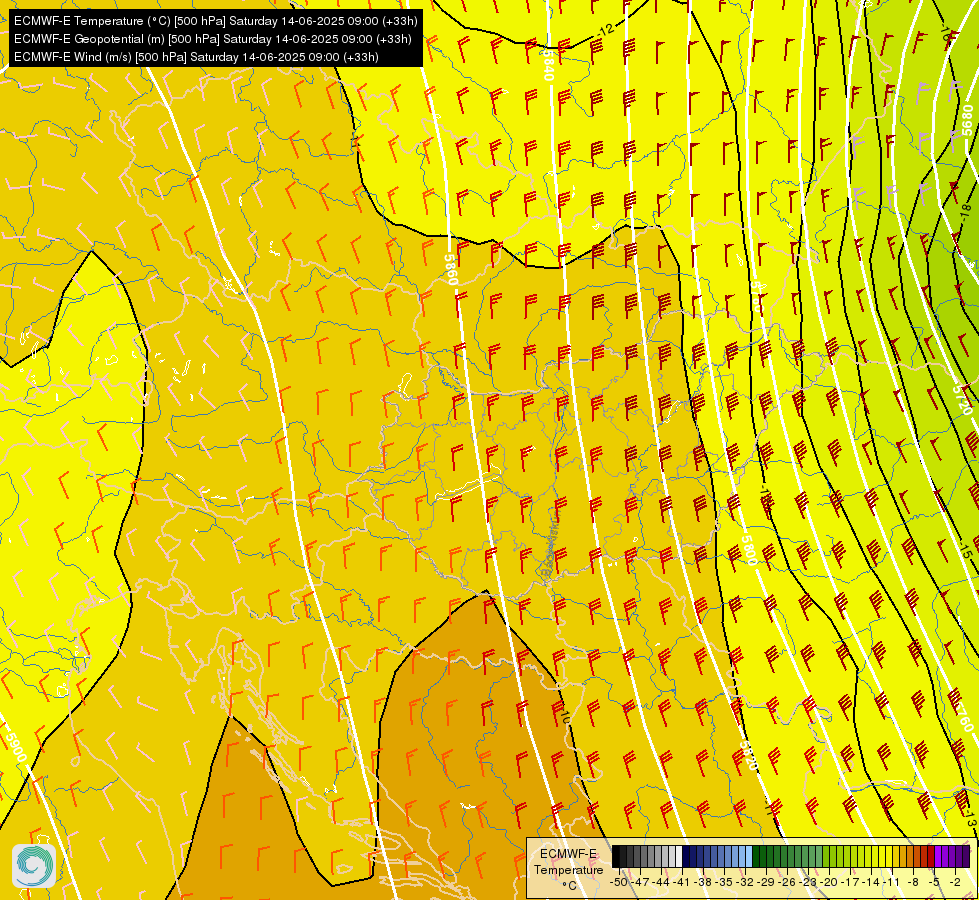Screen dimensions: 979x900
Task: Click the -17 legend tick label
Action: point(850,883)
